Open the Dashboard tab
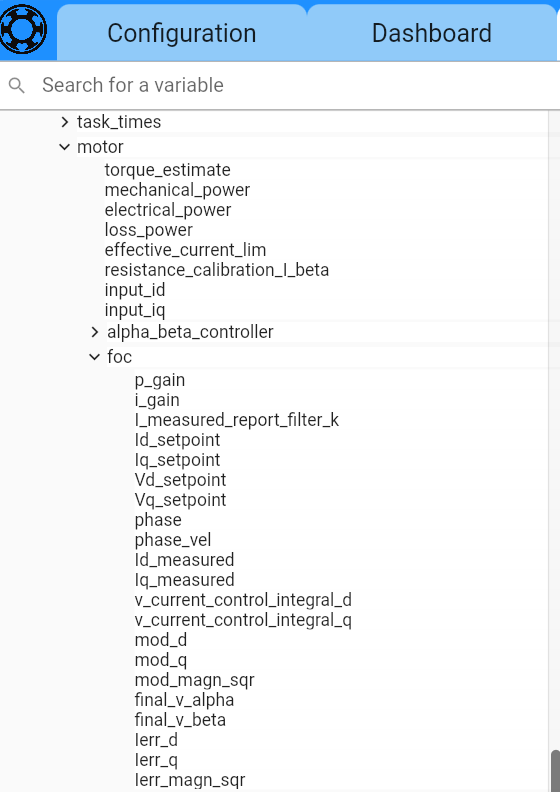 432,33
